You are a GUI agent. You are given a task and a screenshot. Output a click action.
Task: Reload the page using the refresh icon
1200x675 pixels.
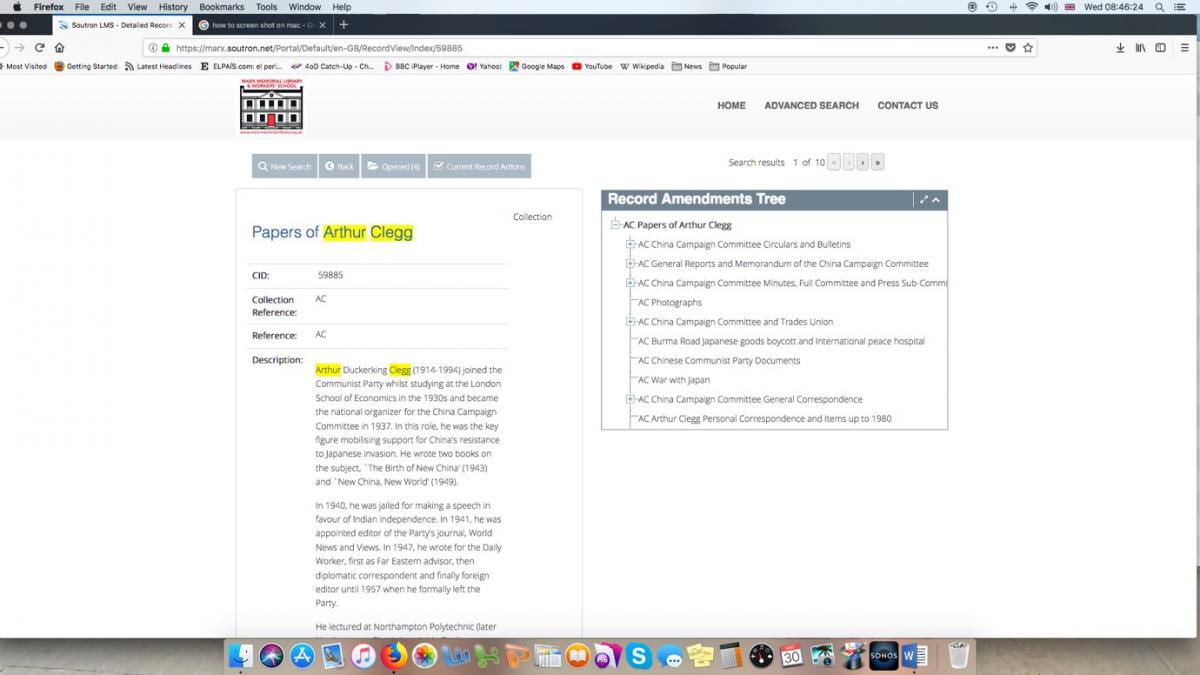coord(40,47)
